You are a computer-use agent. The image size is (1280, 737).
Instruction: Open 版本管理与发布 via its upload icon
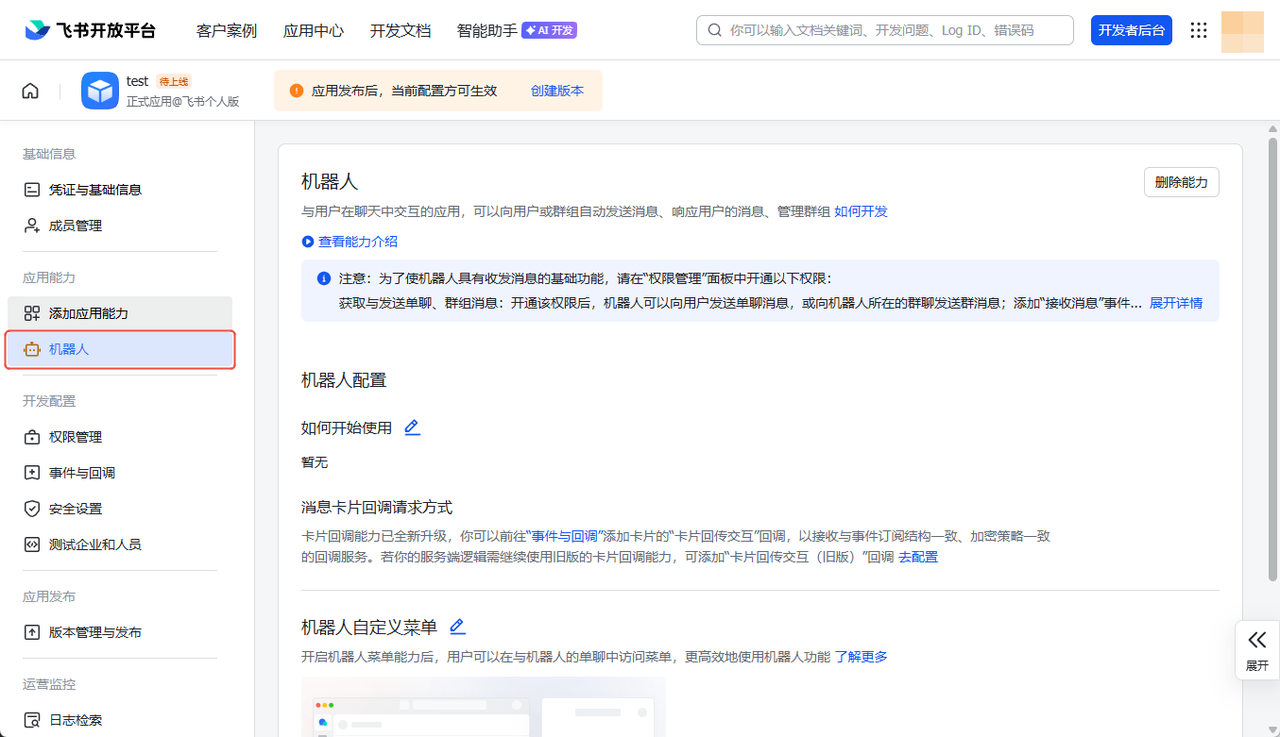pyautogui.click(x=32, y=631)
